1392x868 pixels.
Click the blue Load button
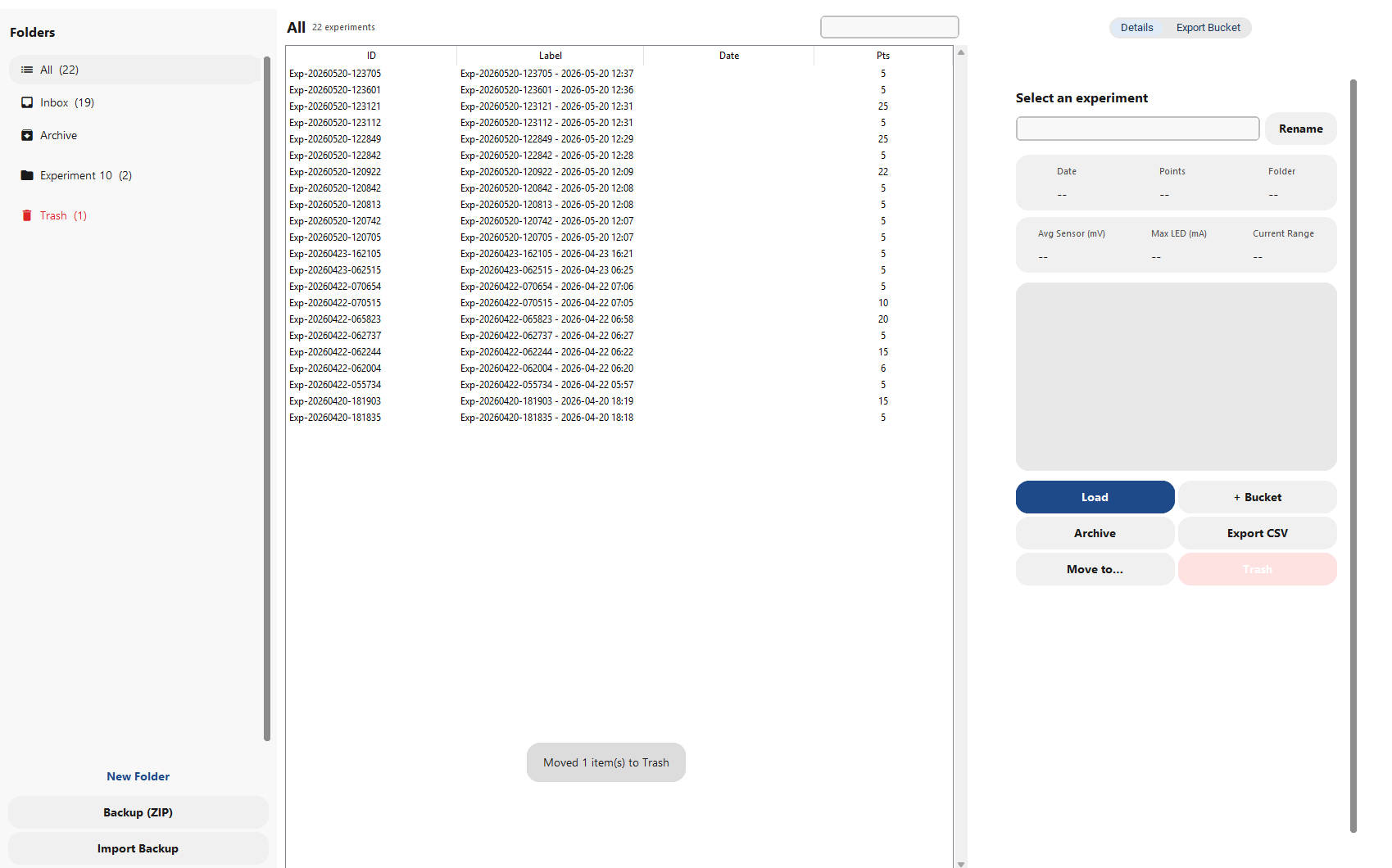(x=1095, y=497)
